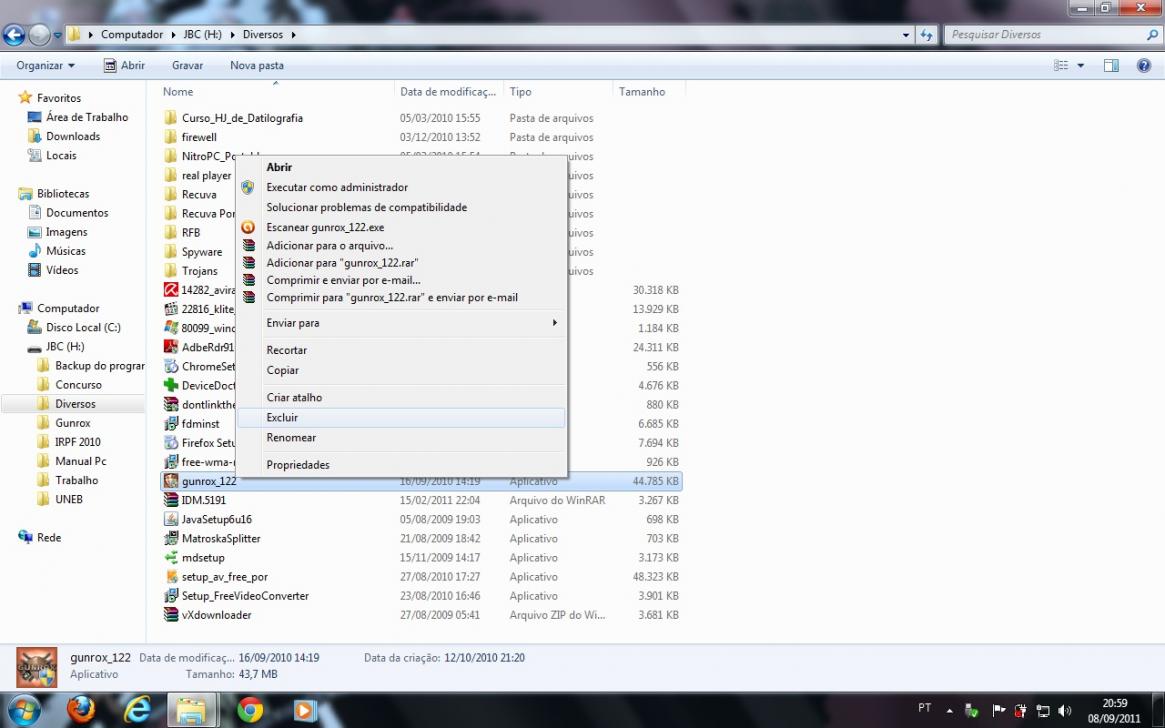Click the help question mark icon
Image resolution: width=1165 pixels, height=728 pixels.
1144,65
